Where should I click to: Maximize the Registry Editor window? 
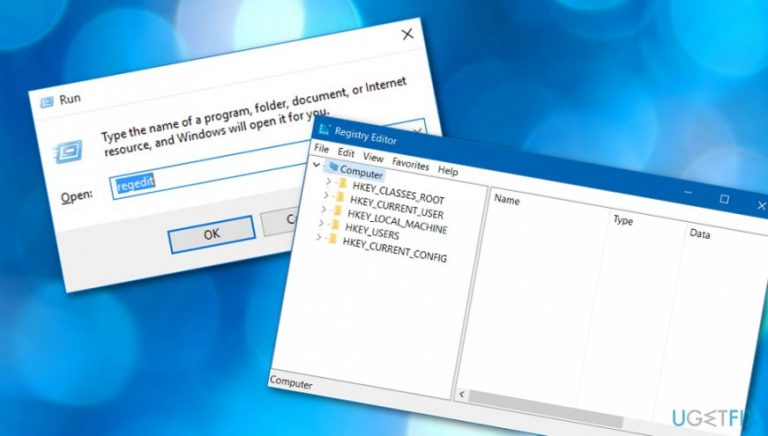point(724,199)
